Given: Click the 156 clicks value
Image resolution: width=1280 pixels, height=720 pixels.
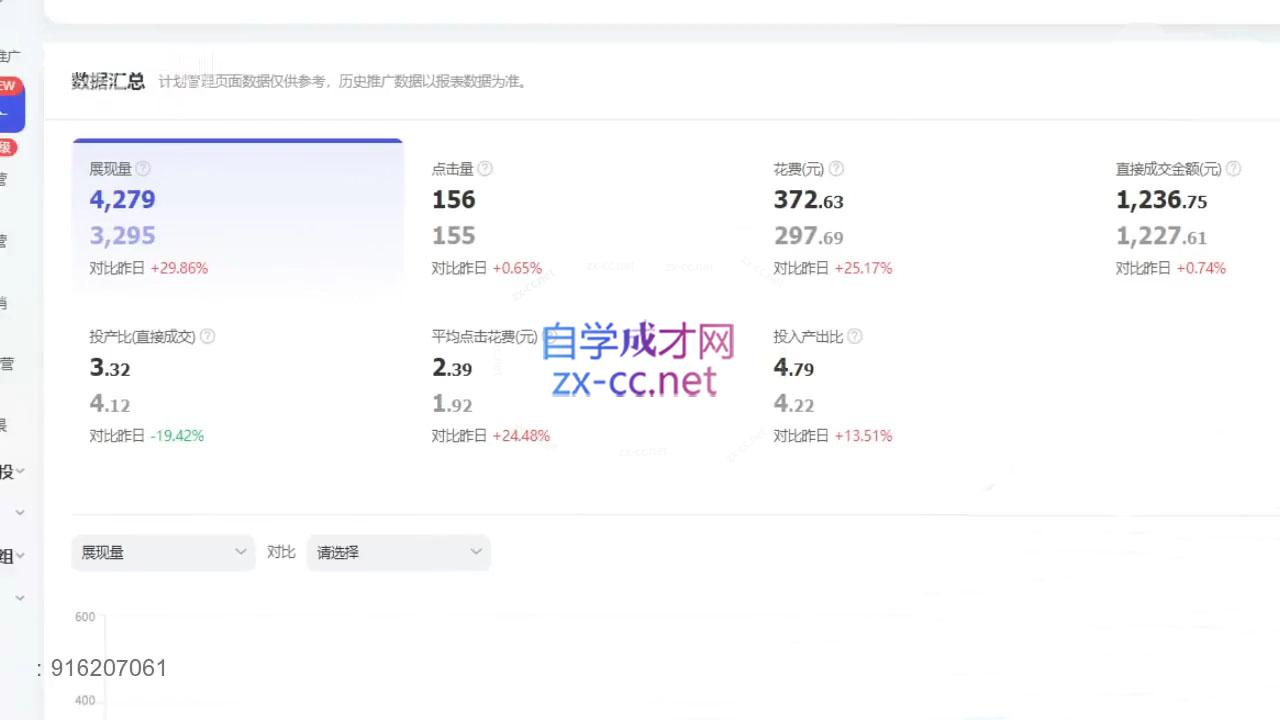Looking at the screenshot, I should [453, 200].
